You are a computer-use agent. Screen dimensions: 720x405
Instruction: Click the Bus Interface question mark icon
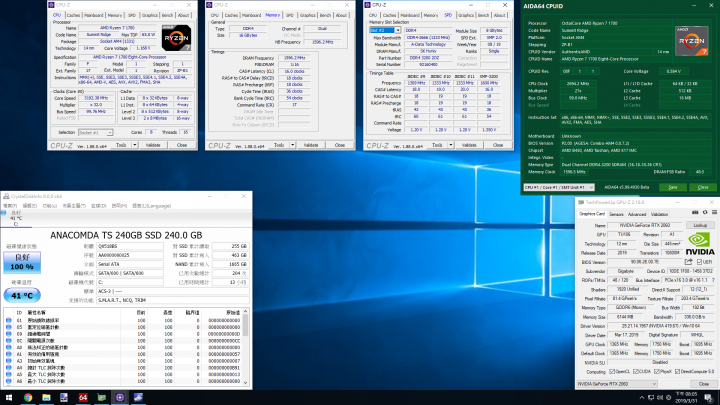(x=713, y=280)
